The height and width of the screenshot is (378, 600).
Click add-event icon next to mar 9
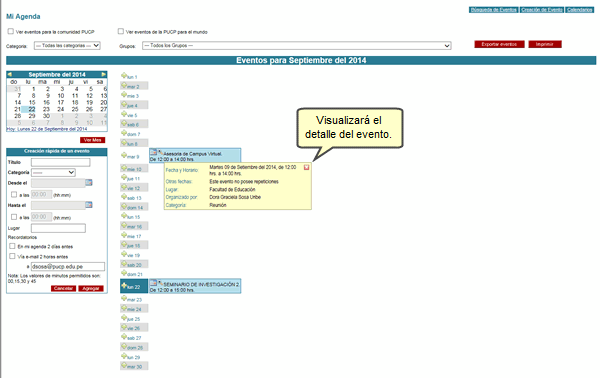coord(124,155)
